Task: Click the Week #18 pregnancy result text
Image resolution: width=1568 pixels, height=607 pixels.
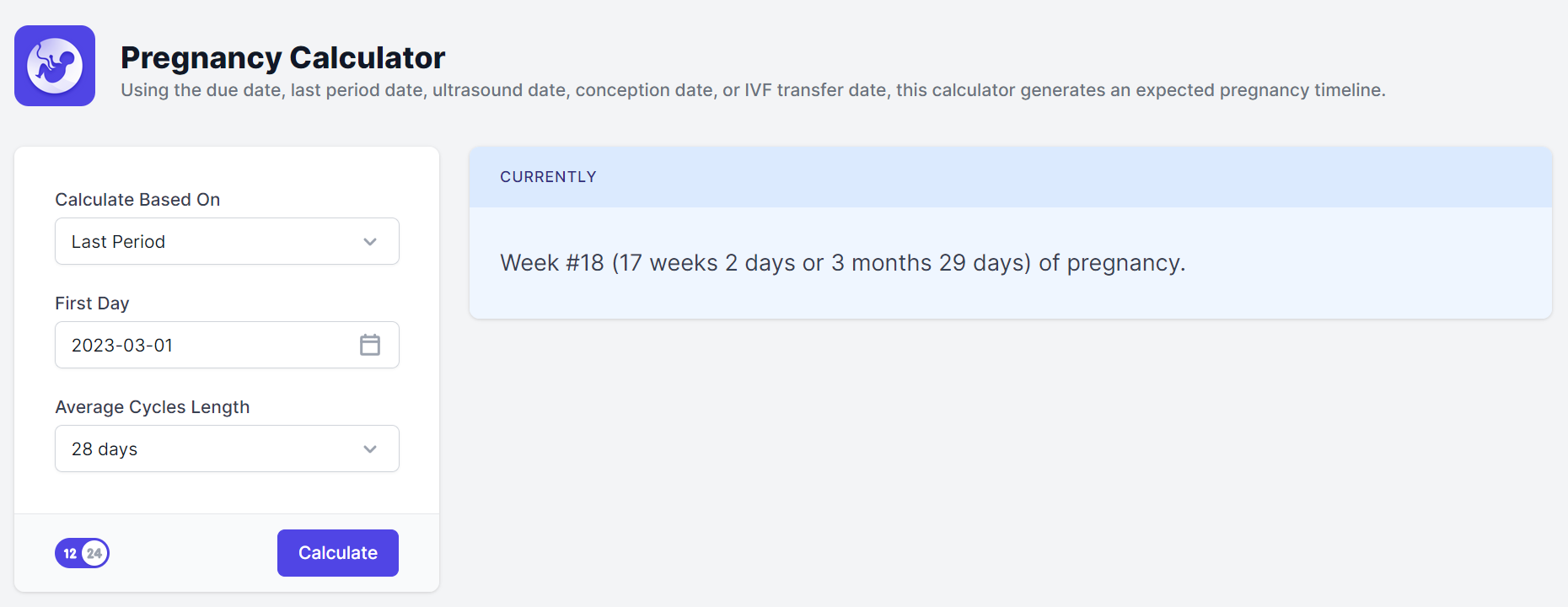Action: point(843,263)
